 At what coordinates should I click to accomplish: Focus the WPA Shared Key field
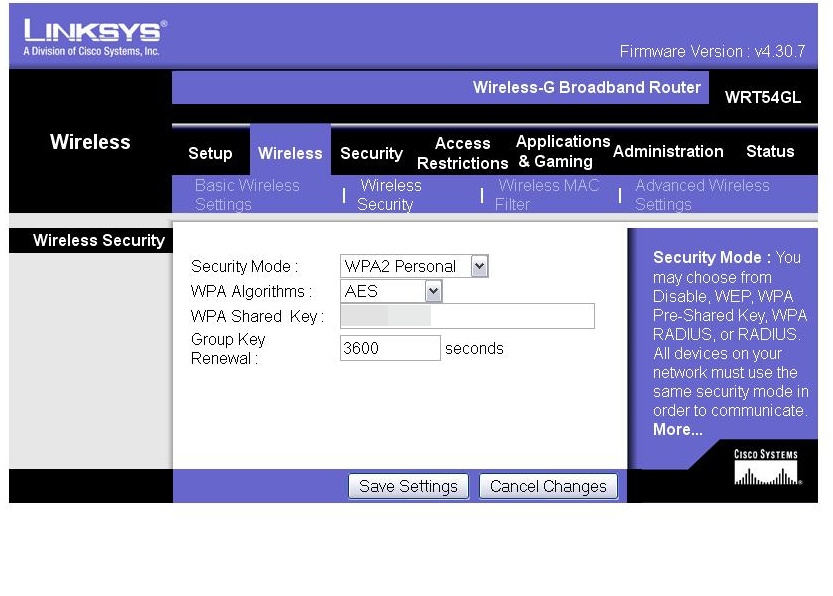click(468, 316)
